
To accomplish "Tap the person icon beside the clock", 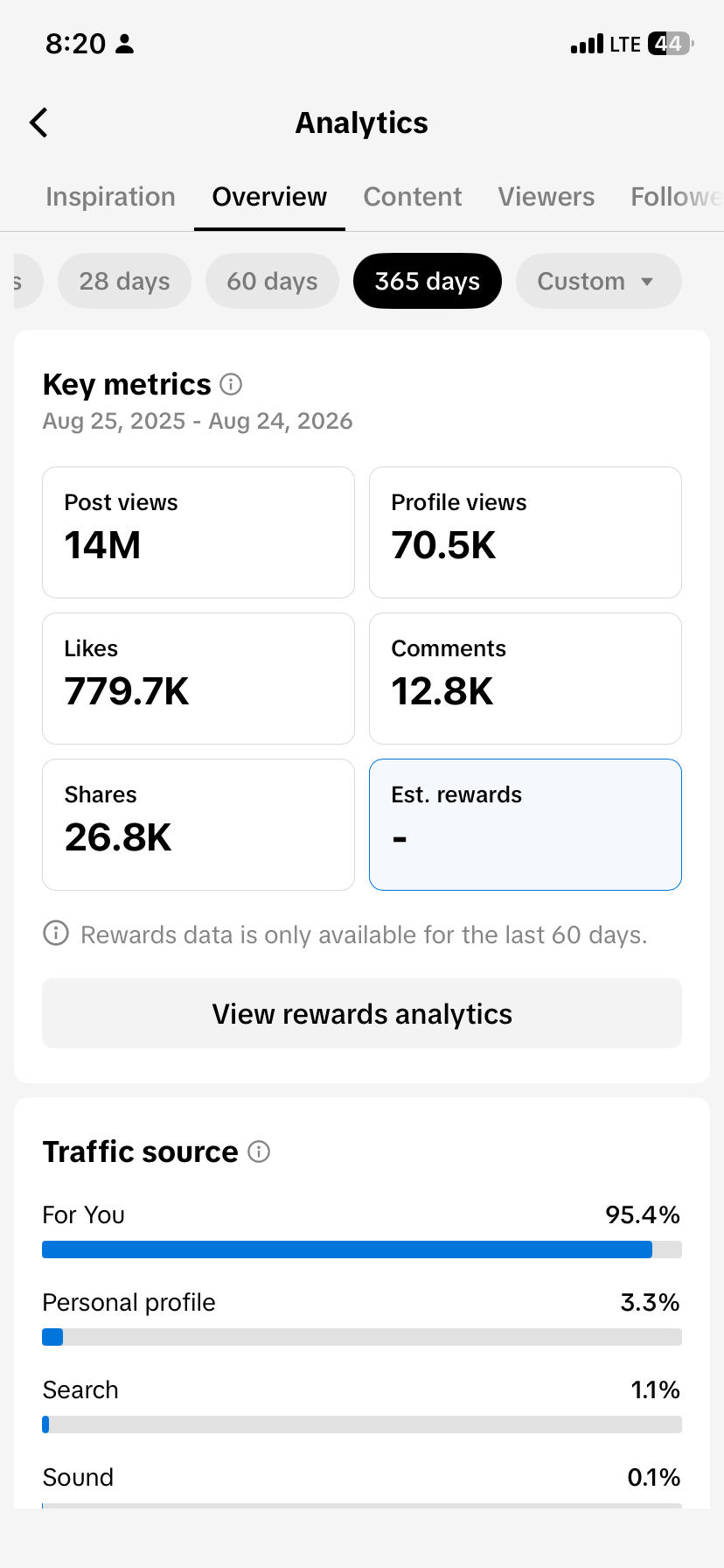I will (x=125, y=43).
